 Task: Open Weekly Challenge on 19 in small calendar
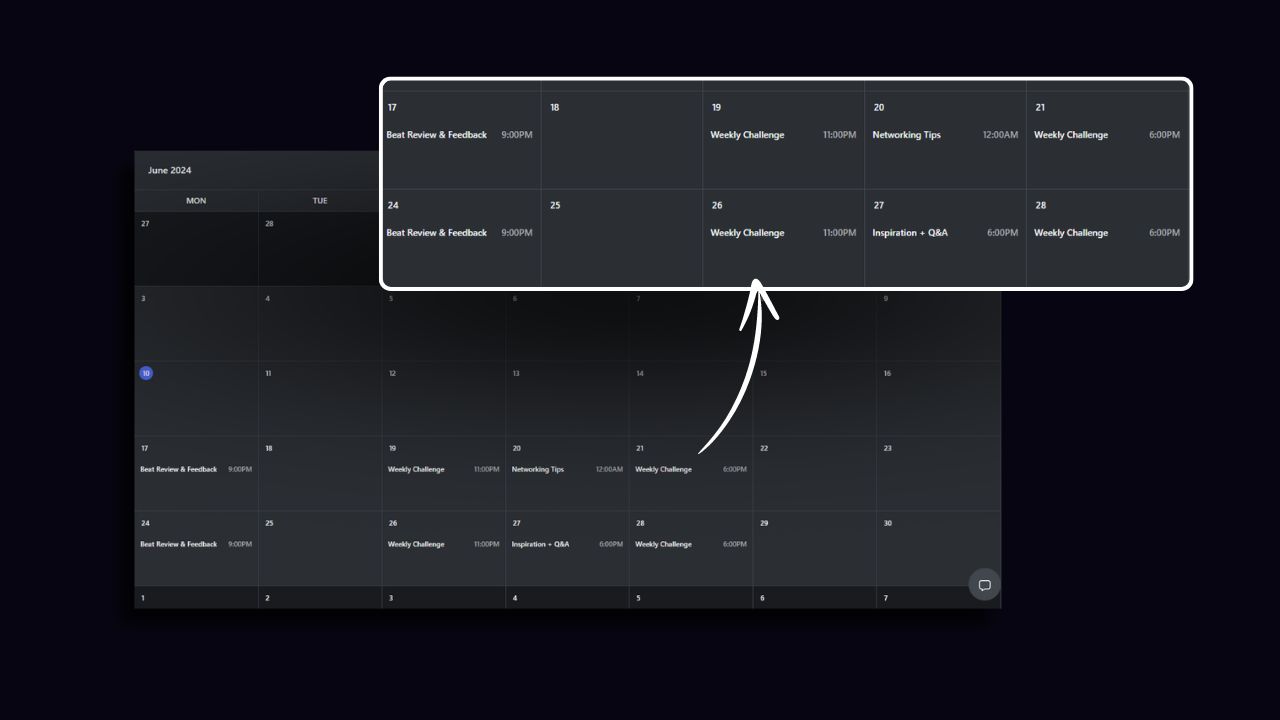[x=416, y=469]
